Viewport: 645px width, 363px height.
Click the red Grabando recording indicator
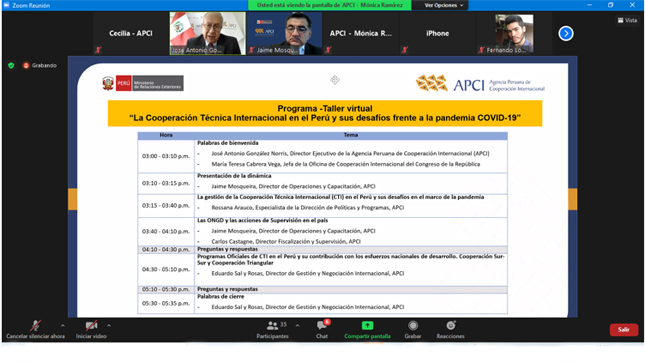tap(40, 65)
